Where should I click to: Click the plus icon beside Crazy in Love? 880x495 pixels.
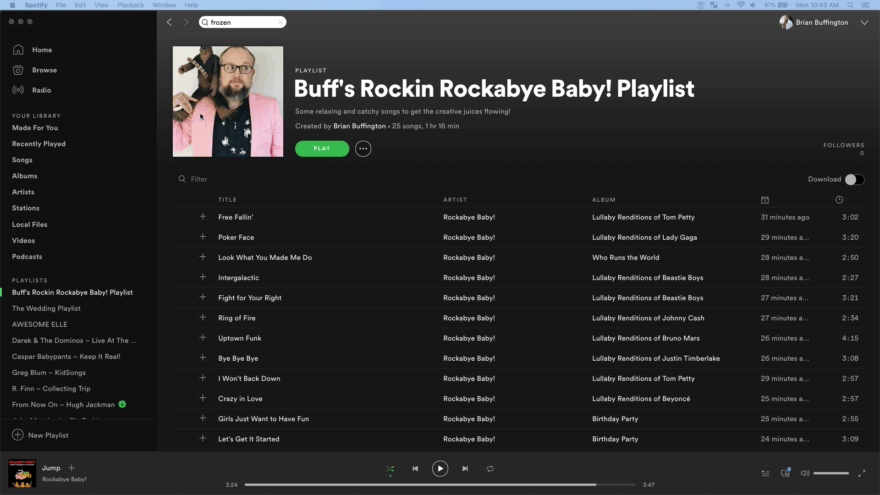(203, 398)
